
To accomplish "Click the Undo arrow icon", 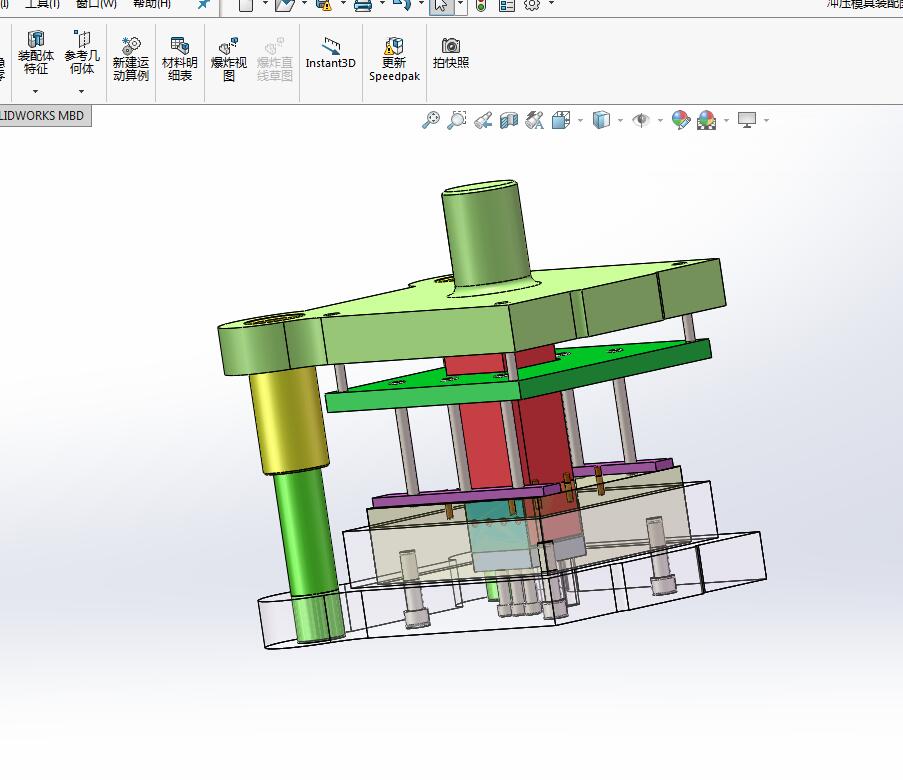I will tap(401, 5).
